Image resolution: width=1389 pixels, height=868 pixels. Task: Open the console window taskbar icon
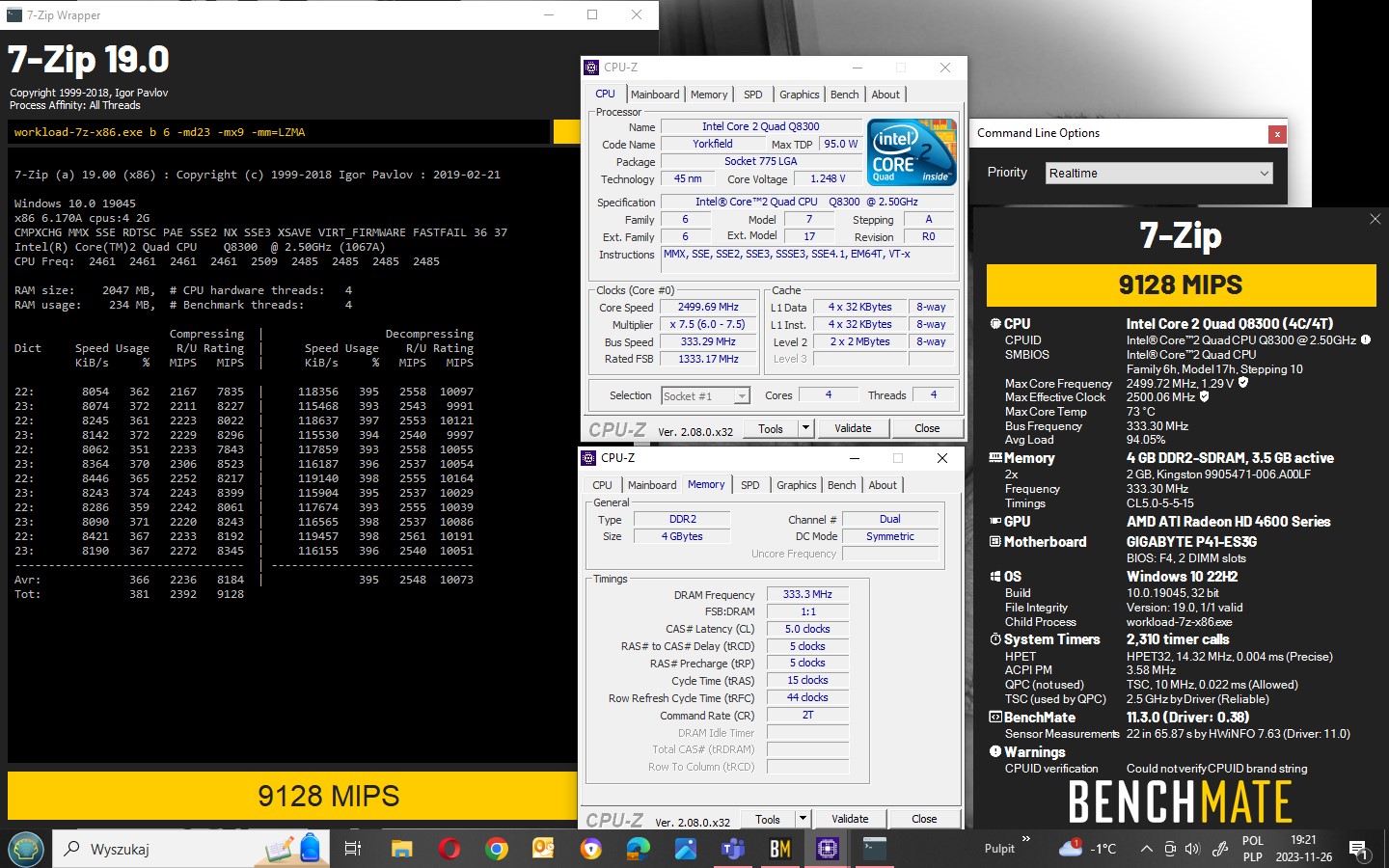[874, 849]
